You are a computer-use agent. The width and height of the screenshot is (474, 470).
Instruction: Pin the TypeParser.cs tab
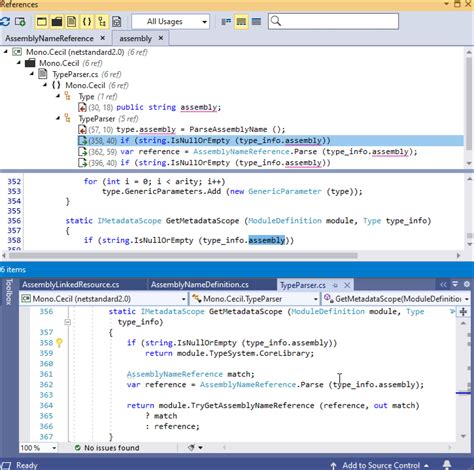point(335,286)
